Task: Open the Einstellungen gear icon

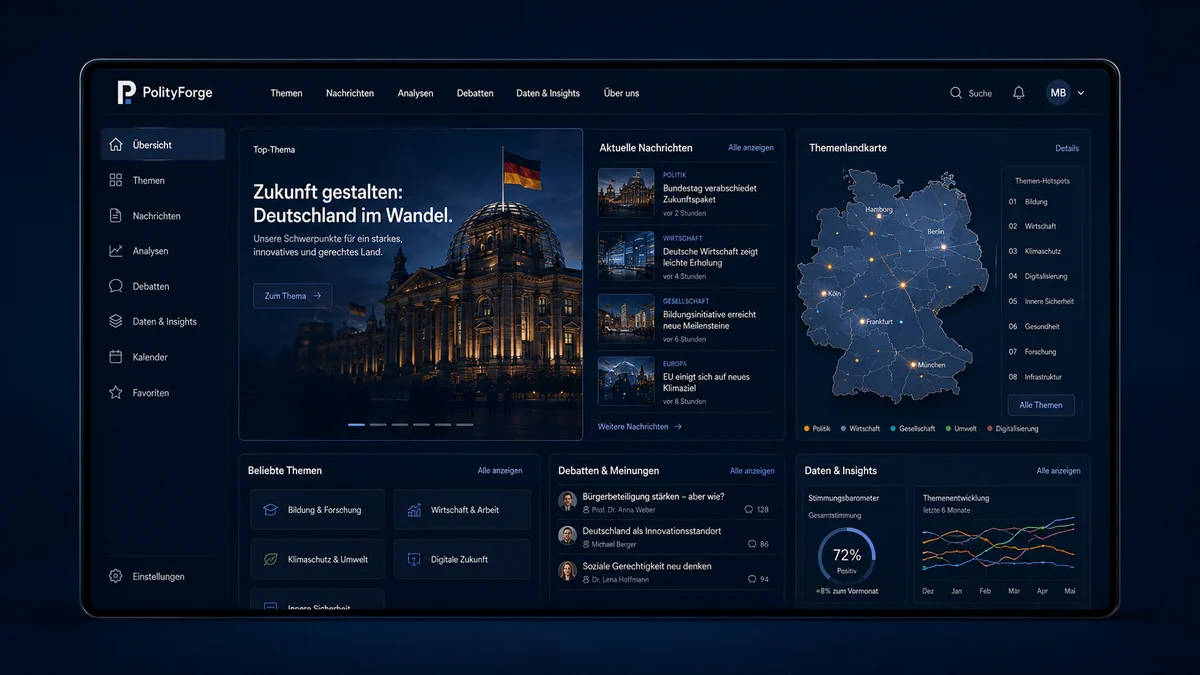Action: [x=116, y=577]
